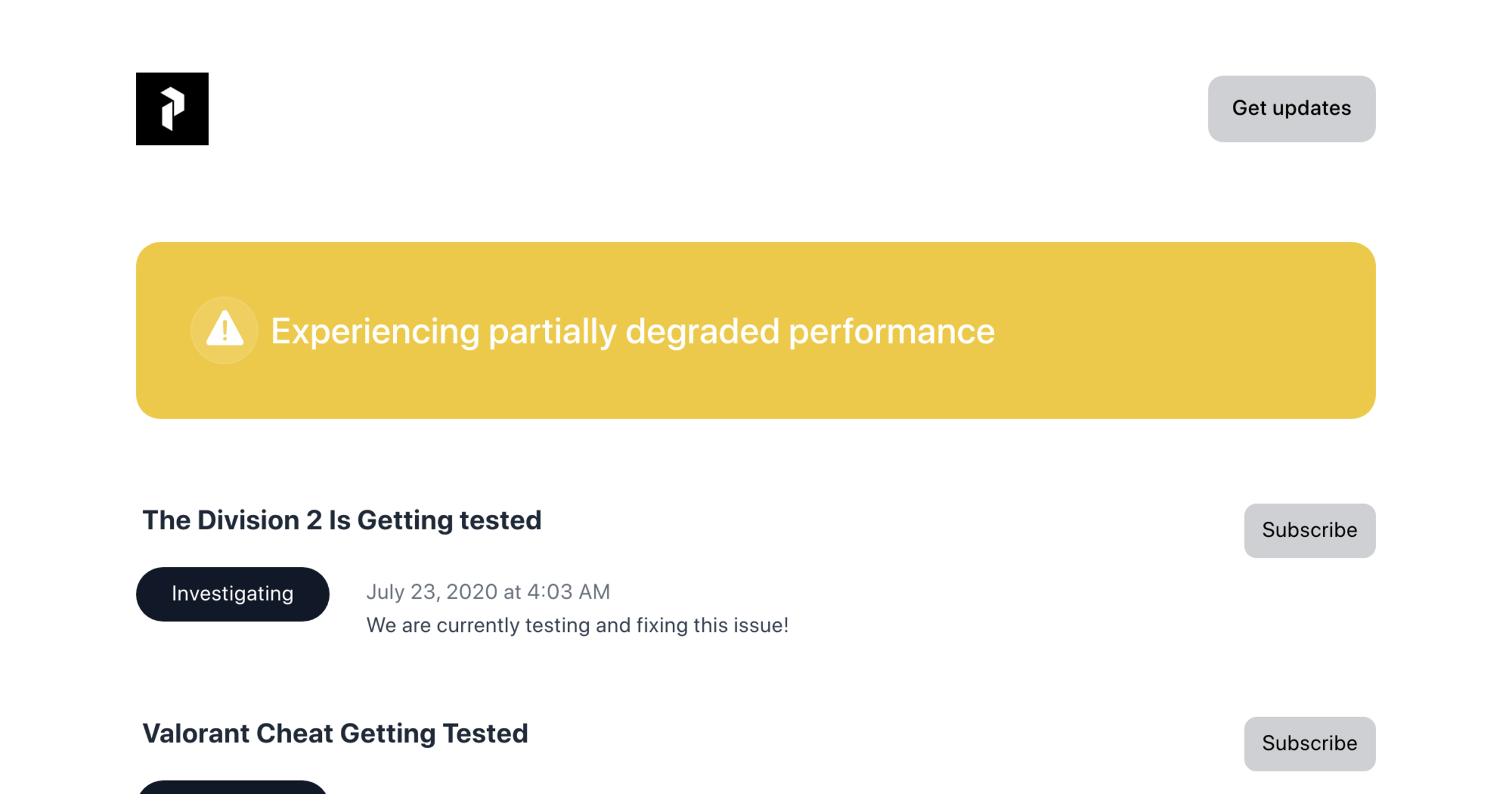The height and width of the screenshot is (794, 1512).
Task: Click the warning triangle icon in the banner
Action: (x=224, y=330)
